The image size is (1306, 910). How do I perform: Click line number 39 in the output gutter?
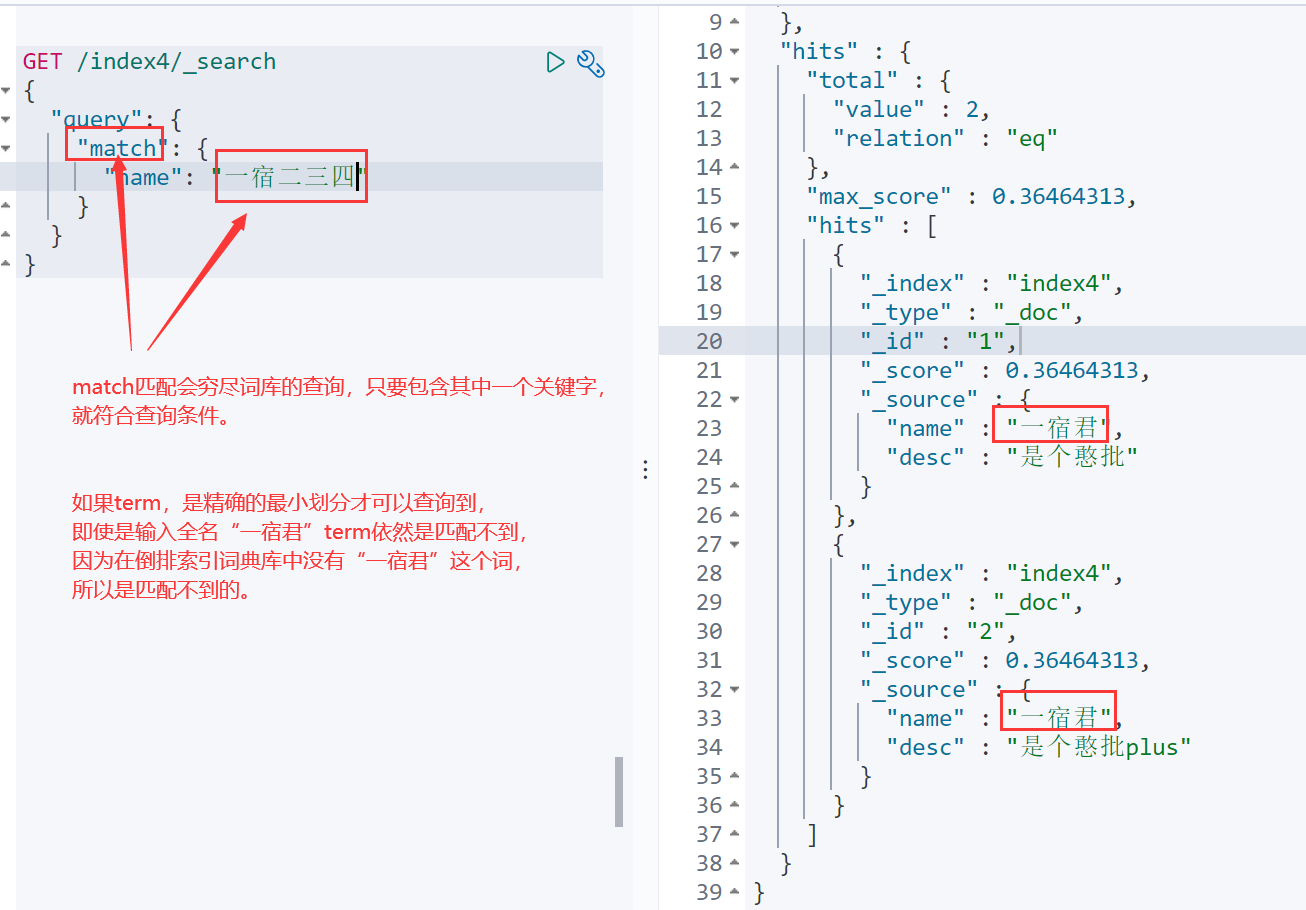pyautogui.click(x=709, y=892)
